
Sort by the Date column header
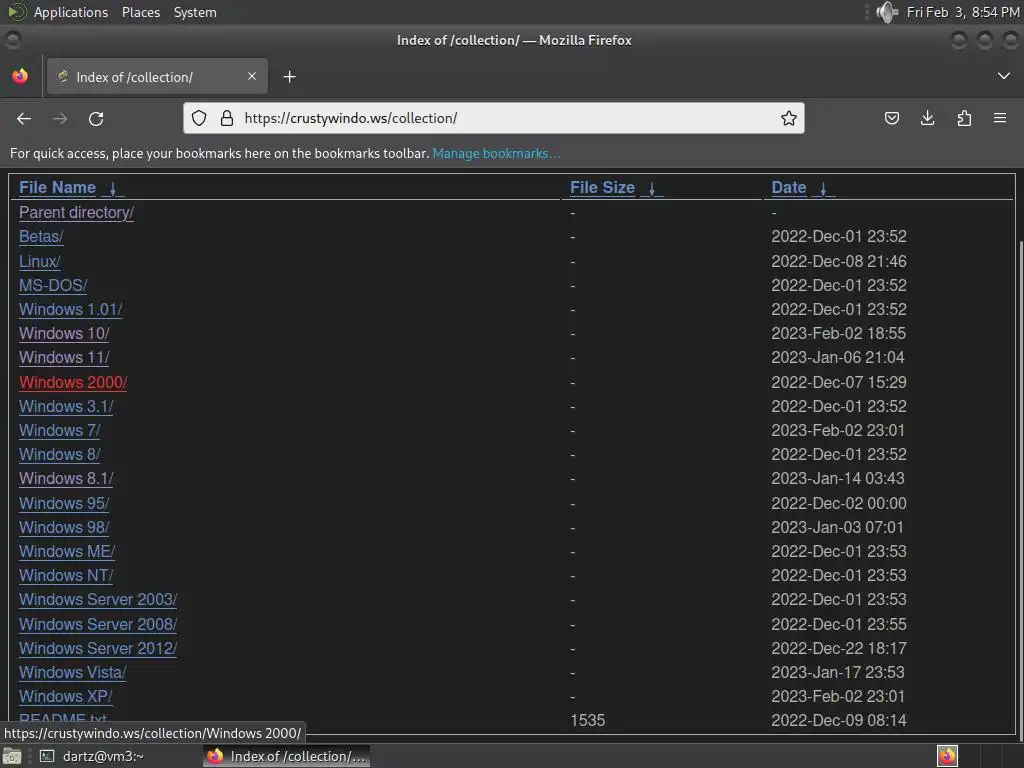point(789,187)
